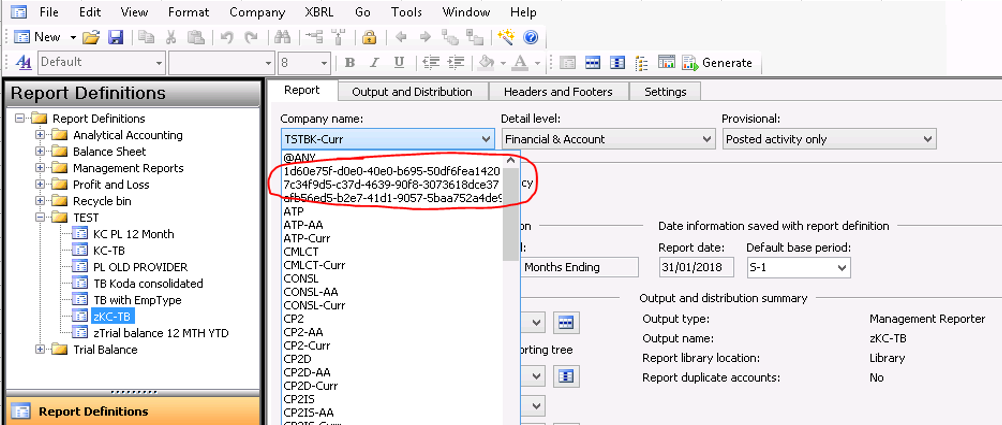
Task: Select @ANY in the company list
Action: [392, 157]
